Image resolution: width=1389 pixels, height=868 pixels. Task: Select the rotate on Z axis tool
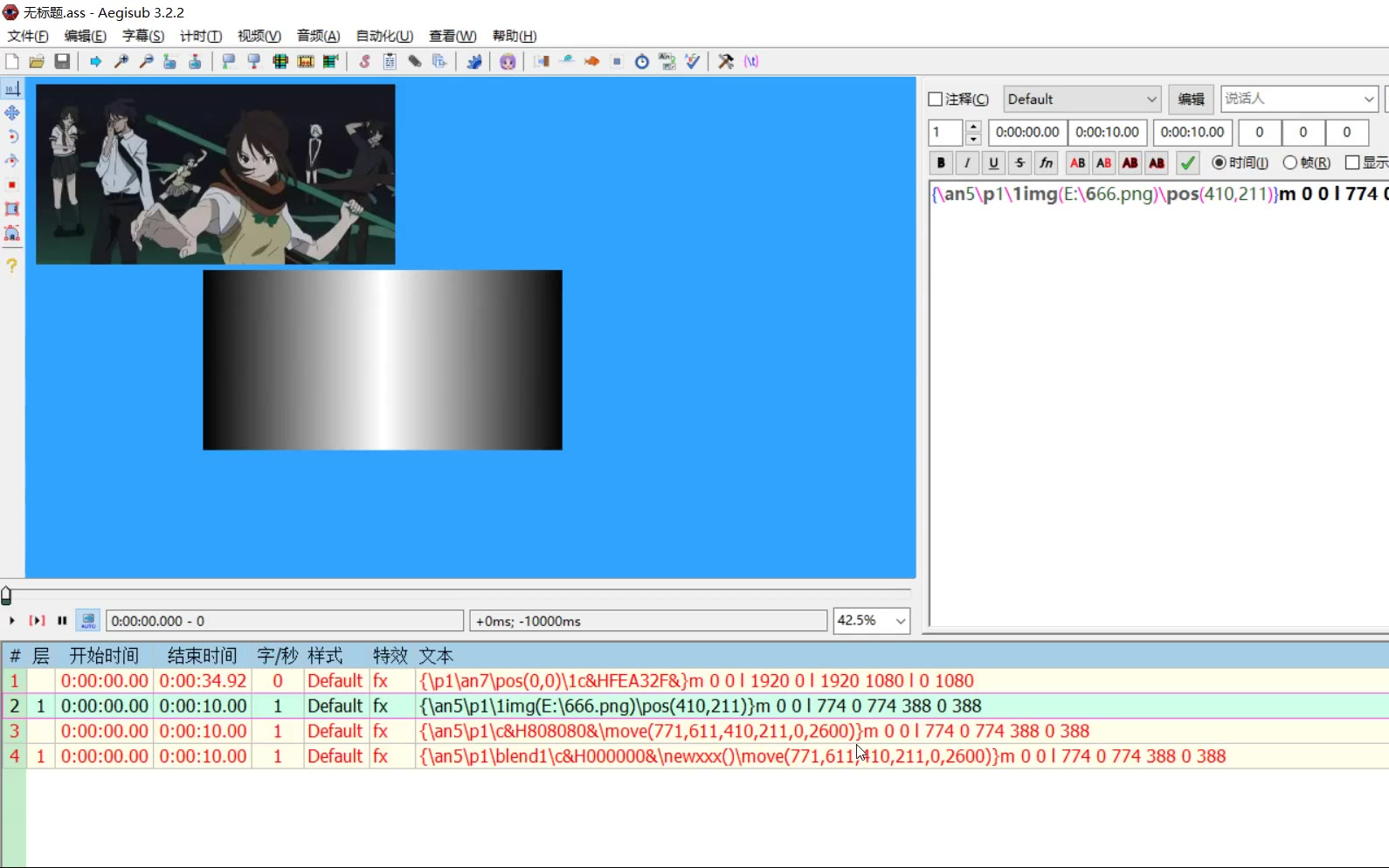pyautogui.click(x=12, y=136)
